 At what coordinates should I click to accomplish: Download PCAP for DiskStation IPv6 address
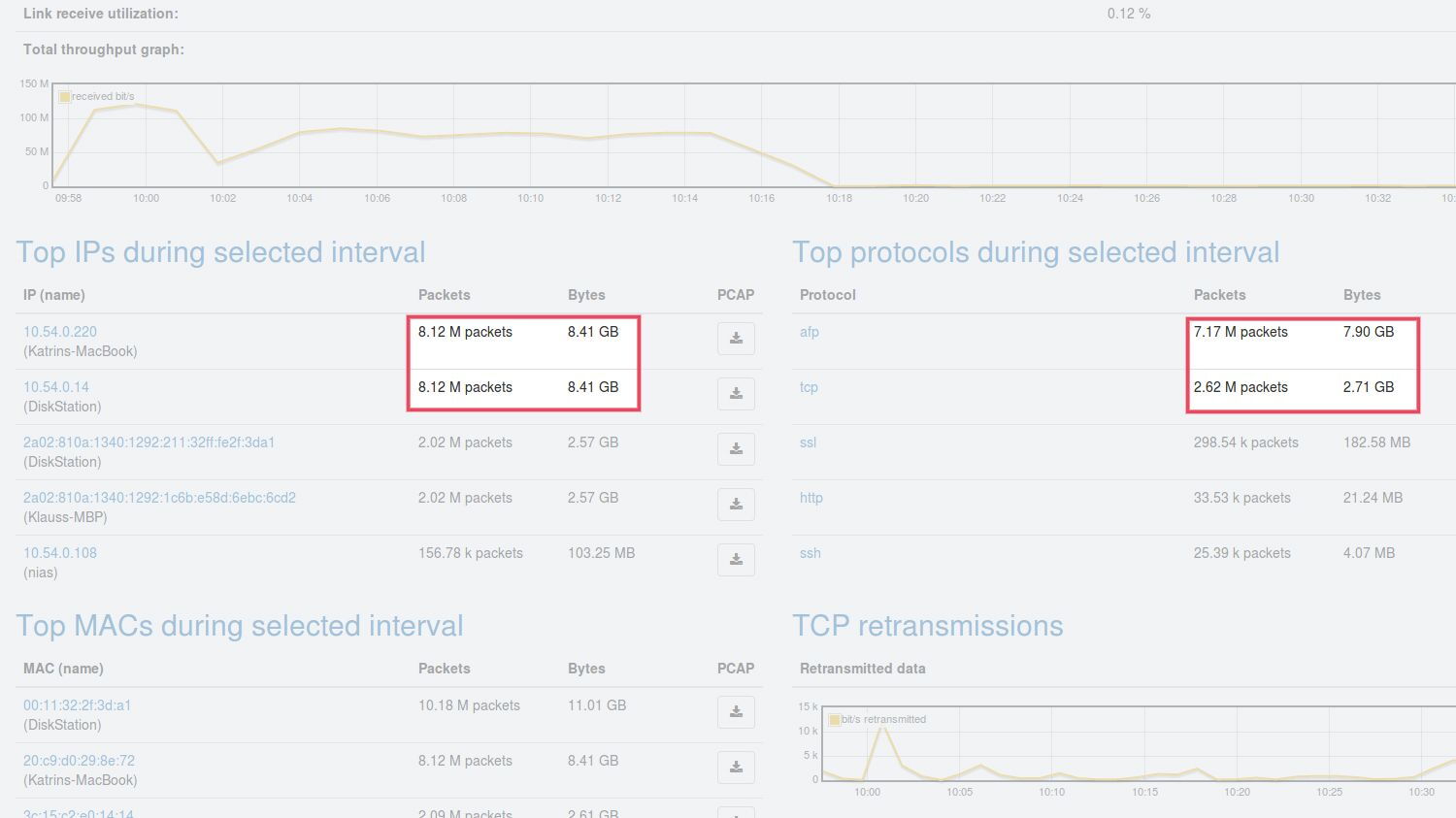coord(736,449)
